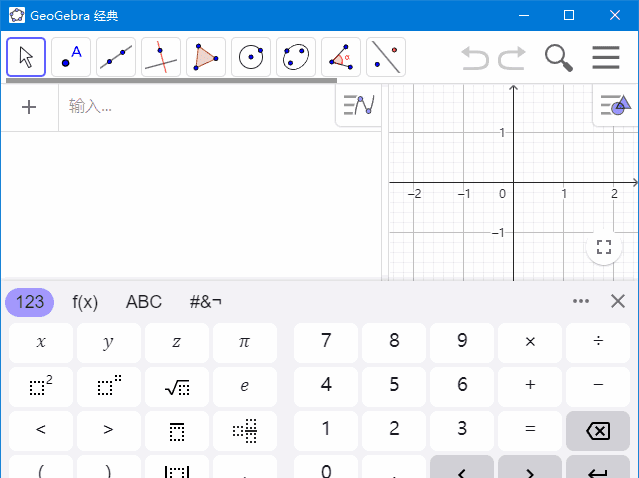The height and width of the screenshot is (478, 639).
Task: Switch to the #&¬ symbols tab
Action: click(205, 302)
